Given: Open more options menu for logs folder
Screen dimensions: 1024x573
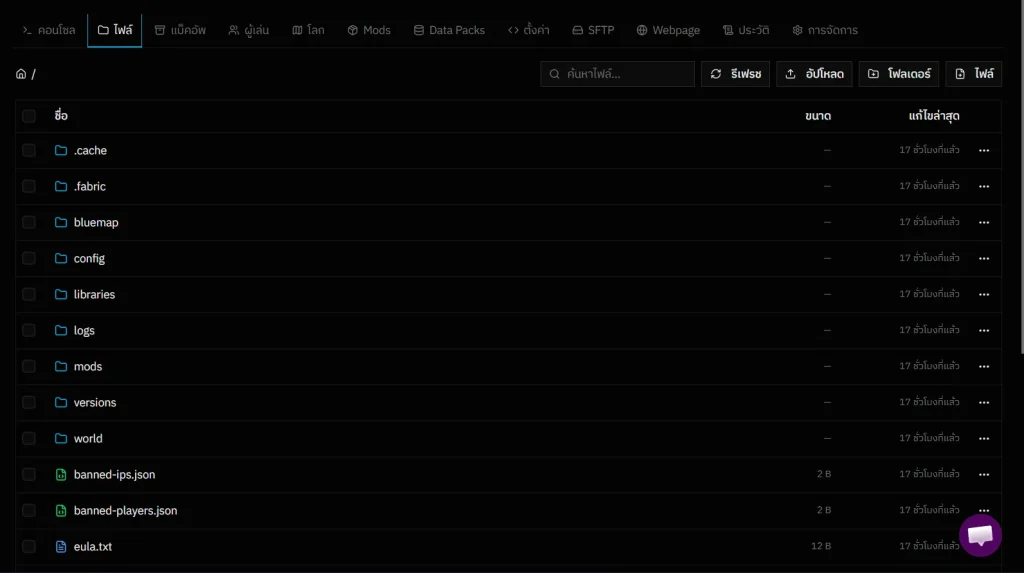Looking at the screenshot, I should click(x=984, y=331).
